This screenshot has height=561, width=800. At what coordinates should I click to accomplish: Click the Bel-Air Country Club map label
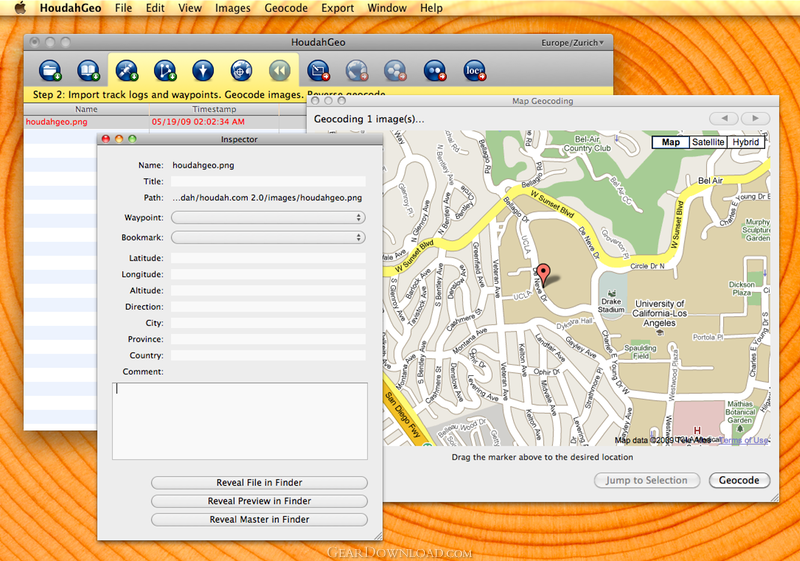point(587,144)
